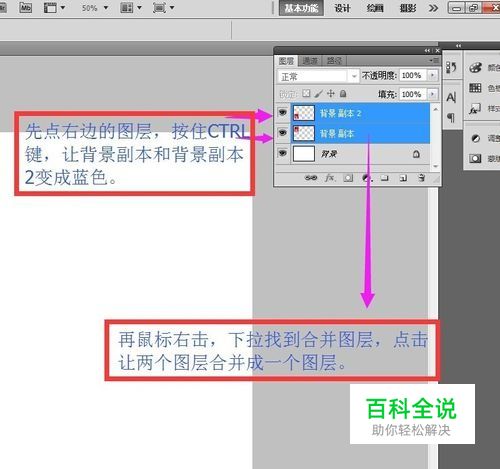500x469 pixels.
Task: Delete layer with the trash icon
Action: point(421,178)
